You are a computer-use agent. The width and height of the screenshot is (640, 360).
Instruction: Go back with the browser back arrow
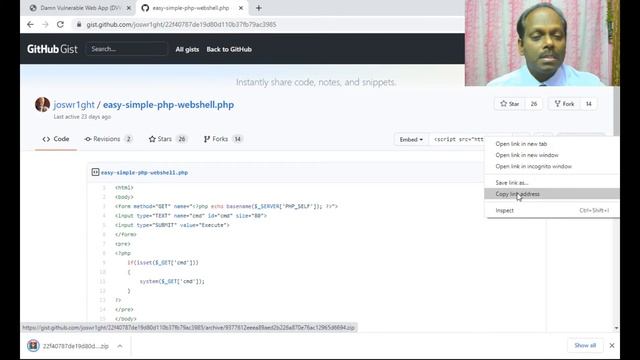(30, 24)
